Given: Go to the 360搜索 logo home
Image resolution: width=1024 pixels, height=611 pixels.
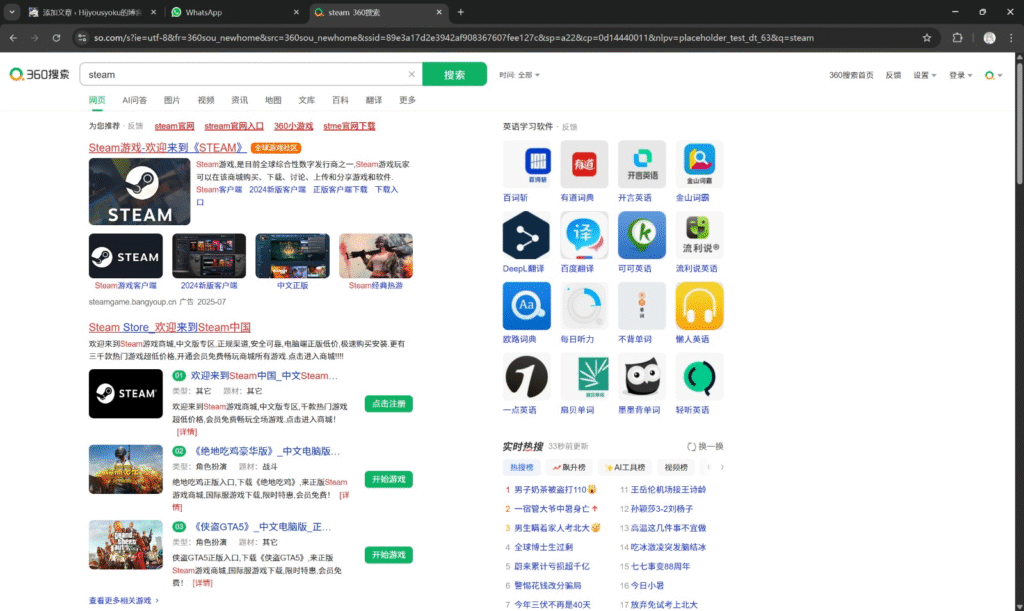Looking at the screenshot, I should point(39,74).
